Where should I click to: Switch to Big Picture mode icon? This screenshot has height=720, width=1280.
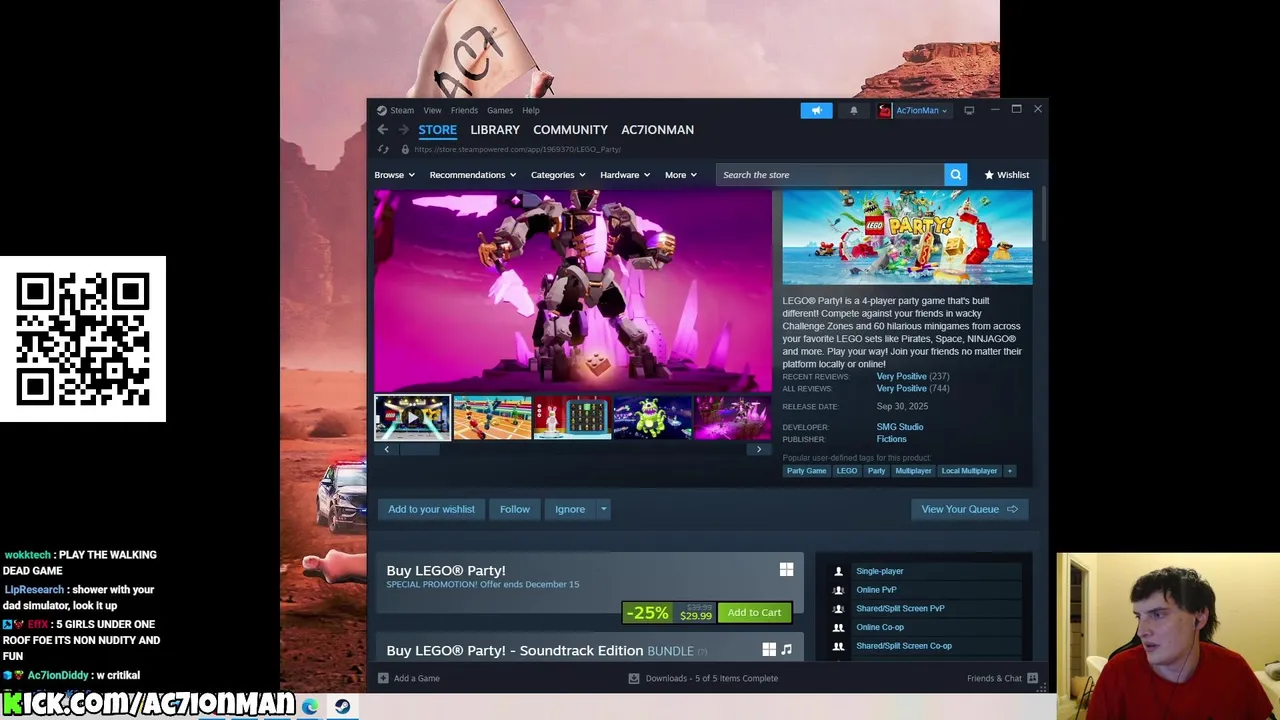pos(969,110)
